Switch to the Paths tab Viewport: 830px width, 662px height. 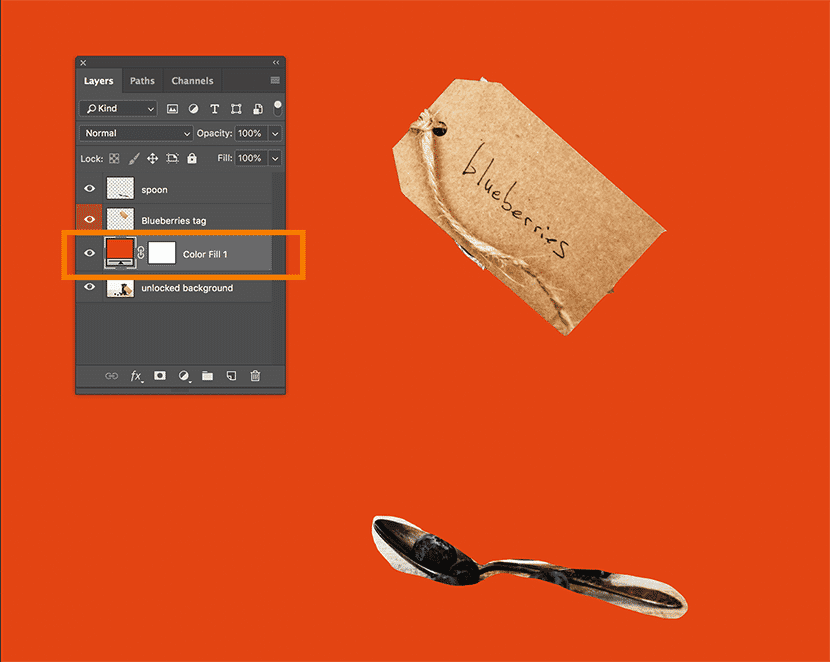point(142,81)
